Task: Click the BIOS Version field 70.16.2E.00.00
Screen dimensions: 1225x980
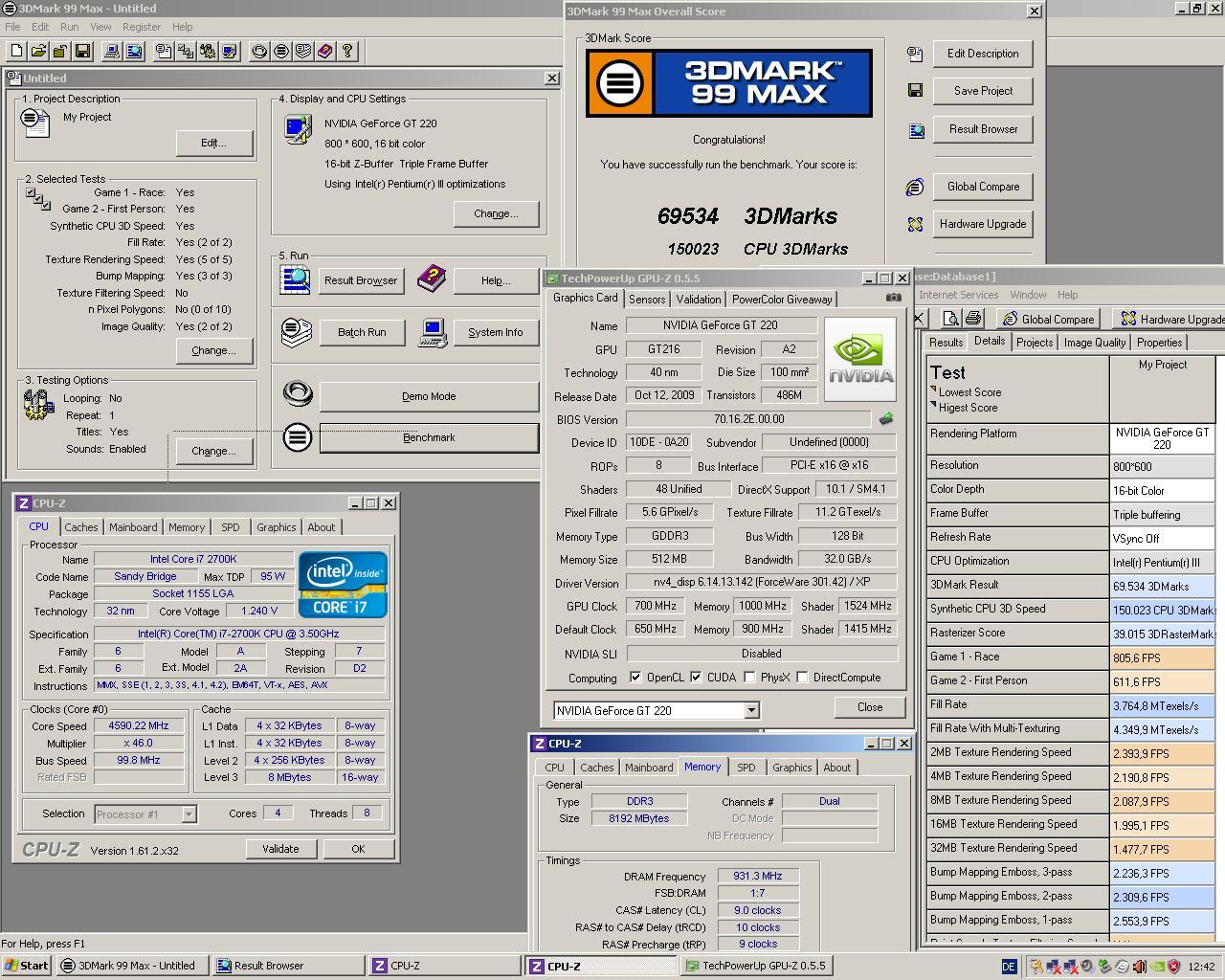Action: coord(748,419)
